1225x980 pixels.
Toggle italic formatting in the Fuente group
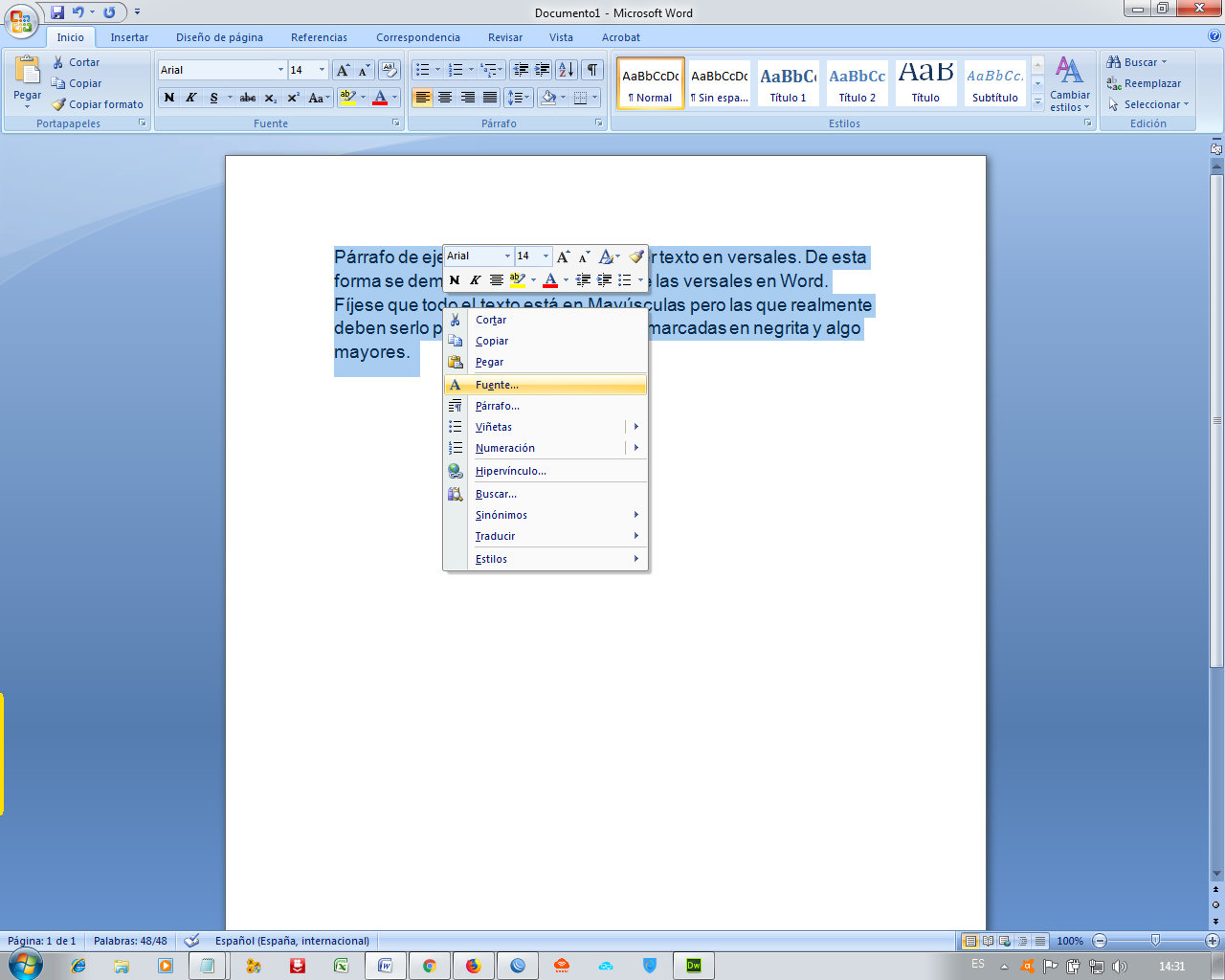(190, 98)
